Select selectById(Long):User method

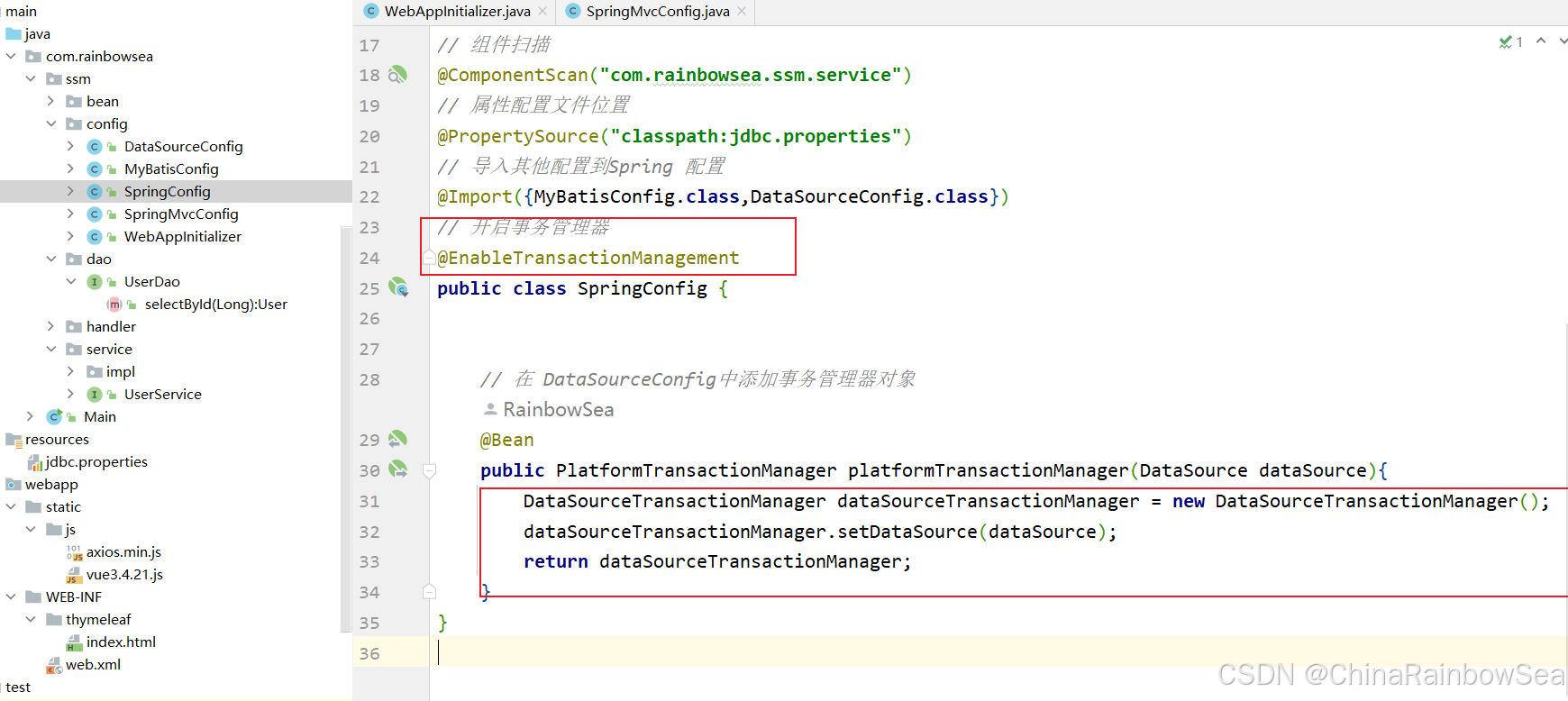coord(216,304)
